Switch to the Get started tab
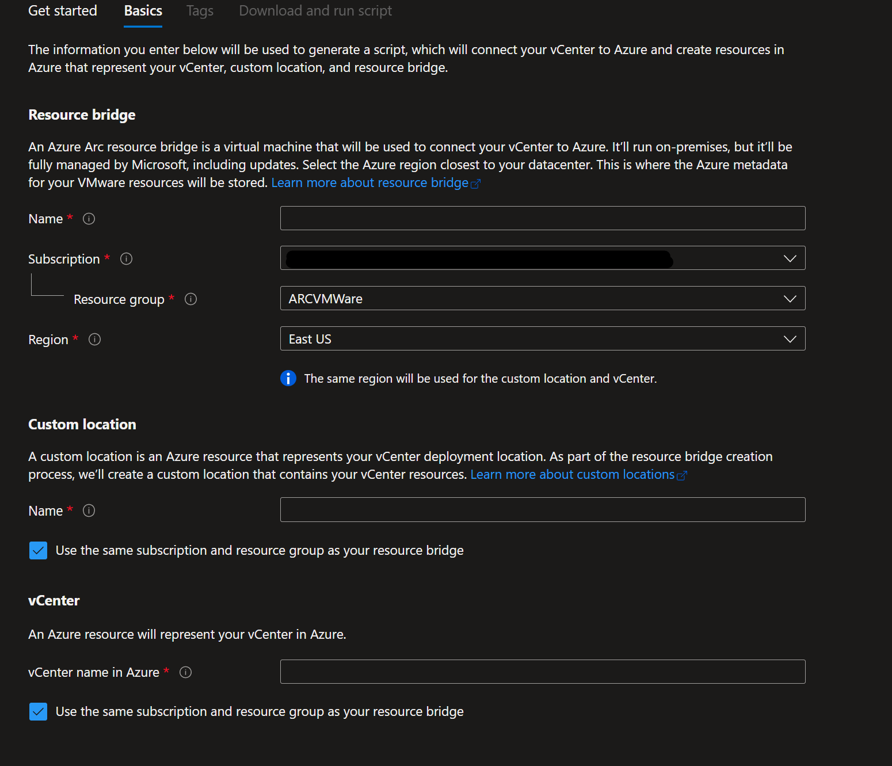The height and width of the screenshot is (766, 892). [63, 11]
